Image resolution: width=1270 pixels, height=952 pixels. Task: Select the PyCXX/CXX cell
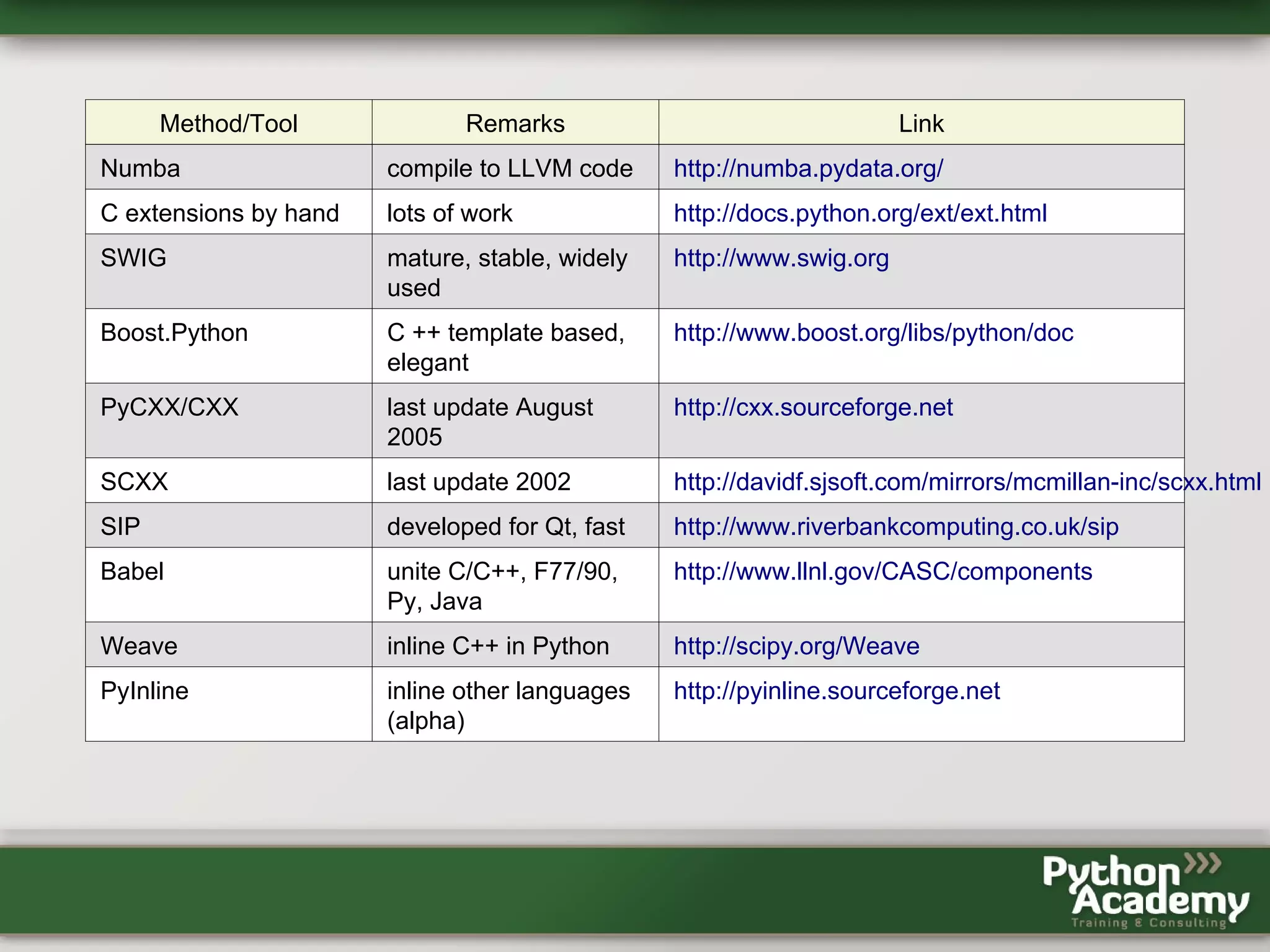point(229,421)
